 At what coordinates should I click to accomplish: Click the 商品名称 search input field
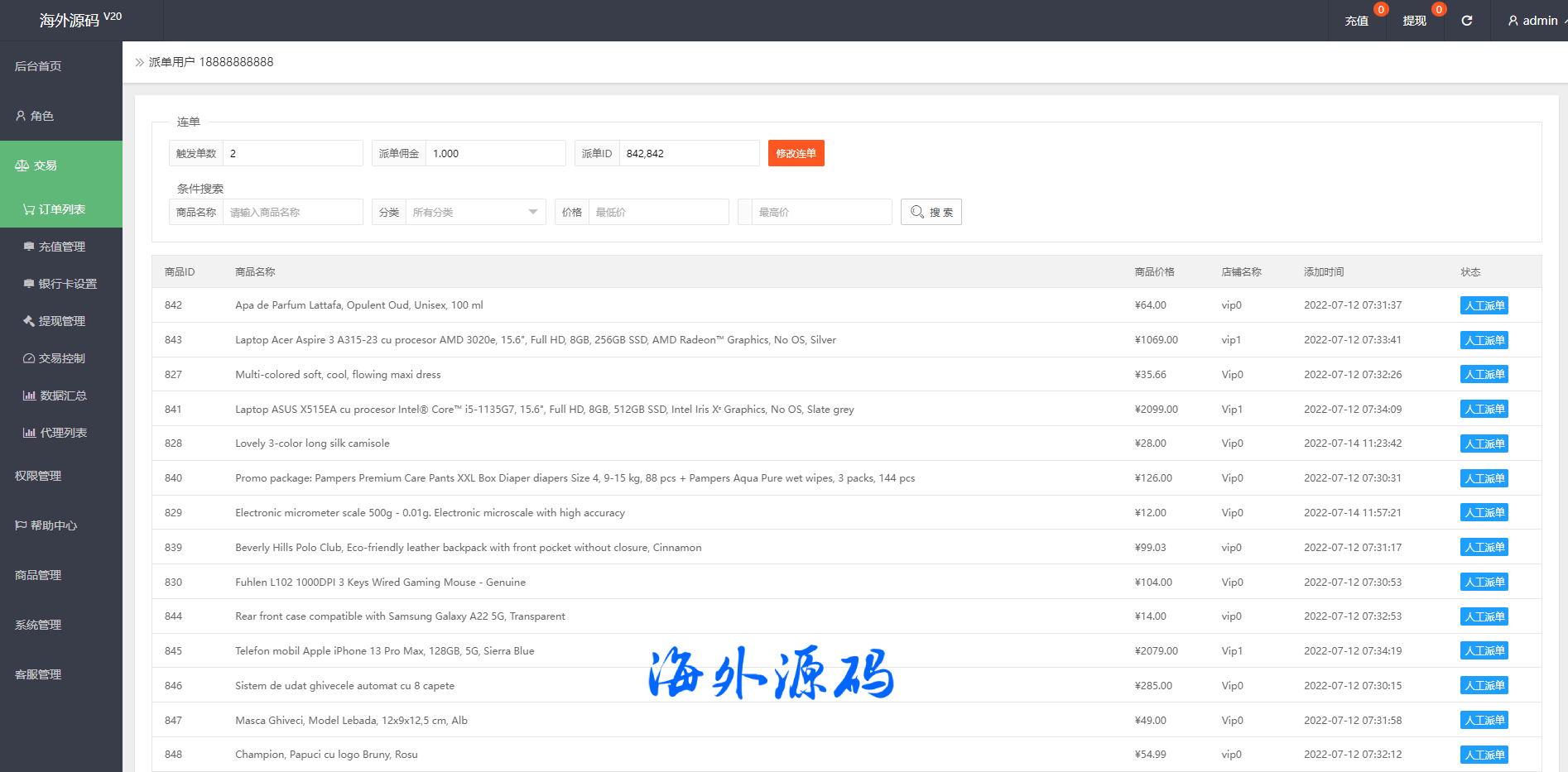tap(292, 212)
